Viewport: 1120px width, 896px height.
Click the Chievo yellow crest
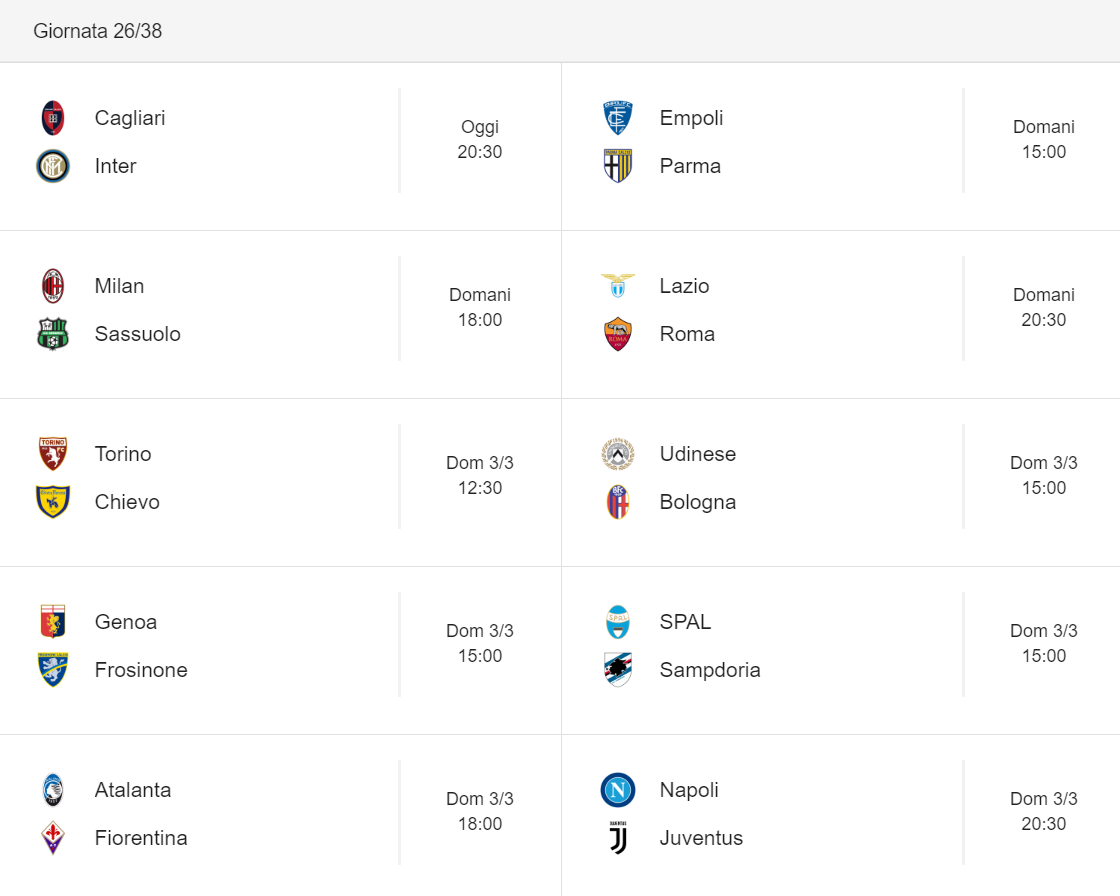click(53, 502)
